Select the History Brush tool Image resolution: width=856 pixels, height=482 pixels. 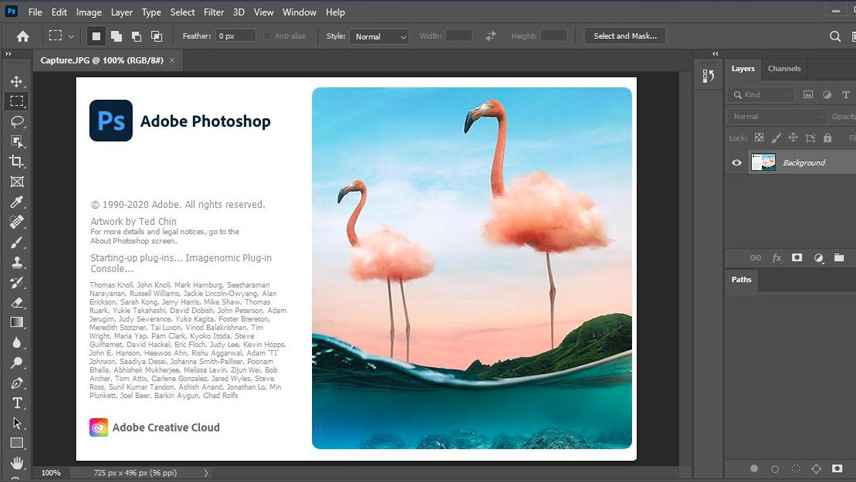(x=16, y=283)
